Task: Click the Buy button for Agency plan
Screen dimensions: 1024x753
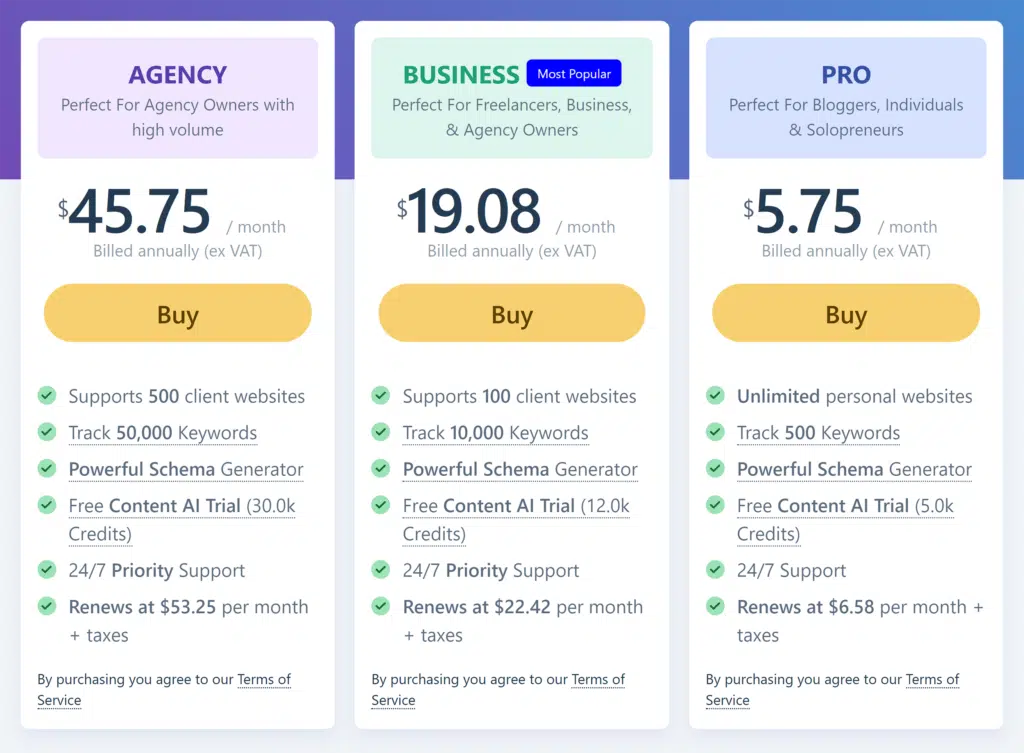Action: (x=178, y=315)
